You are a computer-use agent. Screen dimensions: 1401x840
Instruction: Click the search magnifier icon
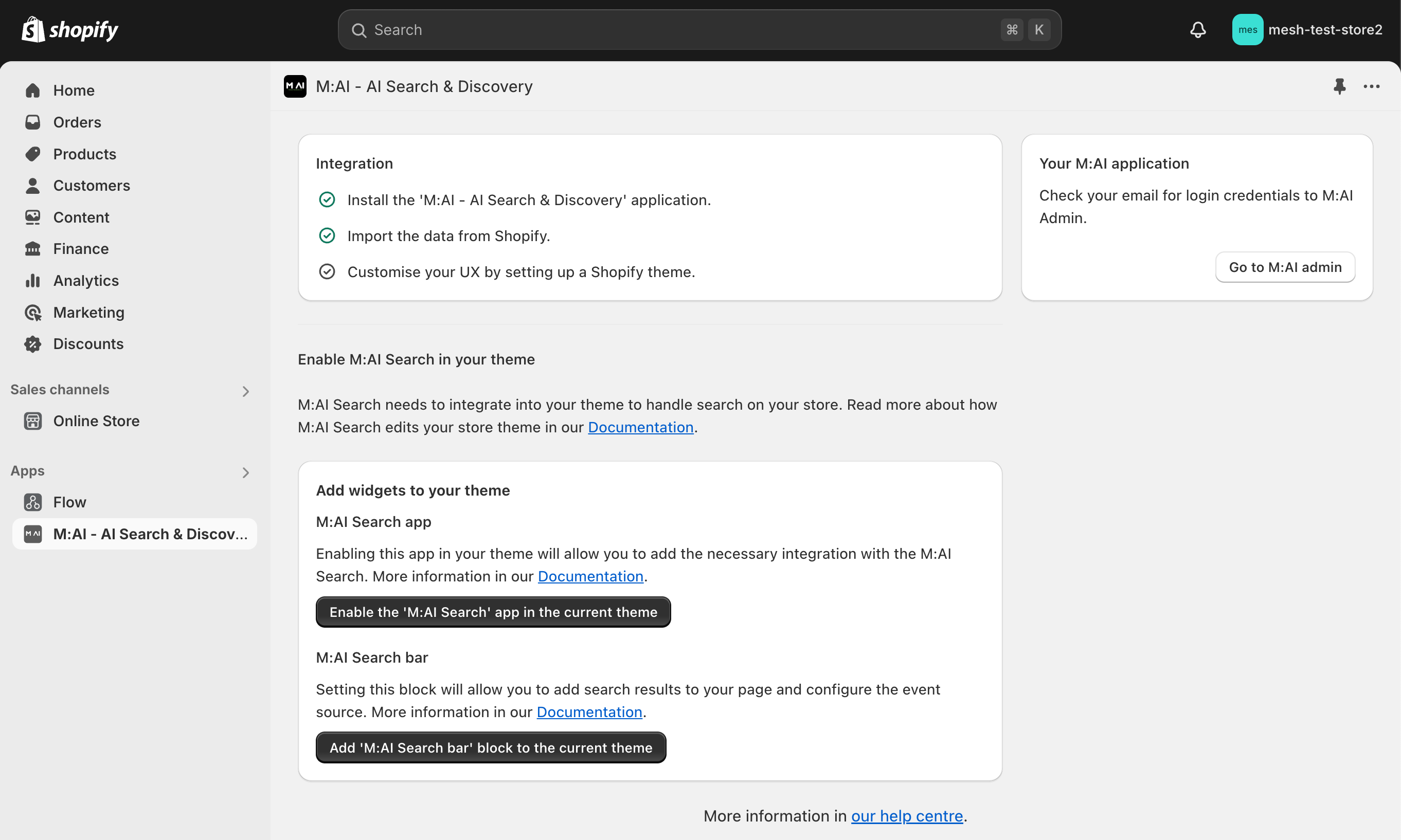coord(359,30)
